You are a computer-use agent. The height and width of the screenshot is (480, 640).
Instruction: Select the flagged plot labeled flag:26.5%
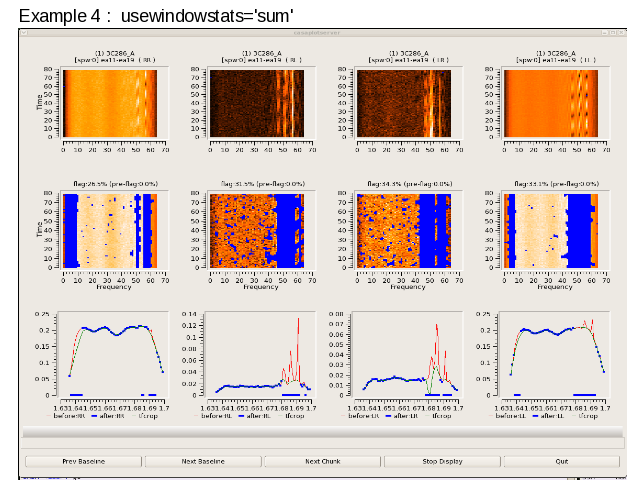coord(110,231)
